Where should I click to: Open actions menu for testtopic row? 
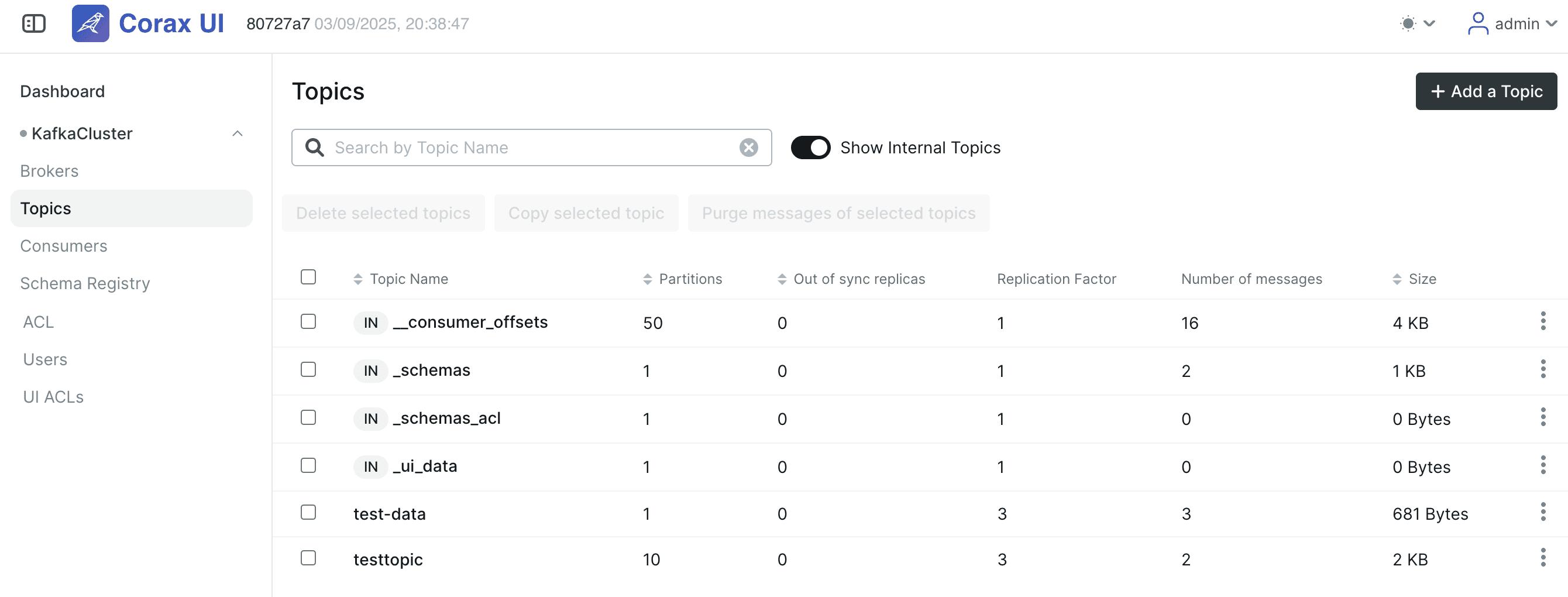click(x=1542, y=558)
